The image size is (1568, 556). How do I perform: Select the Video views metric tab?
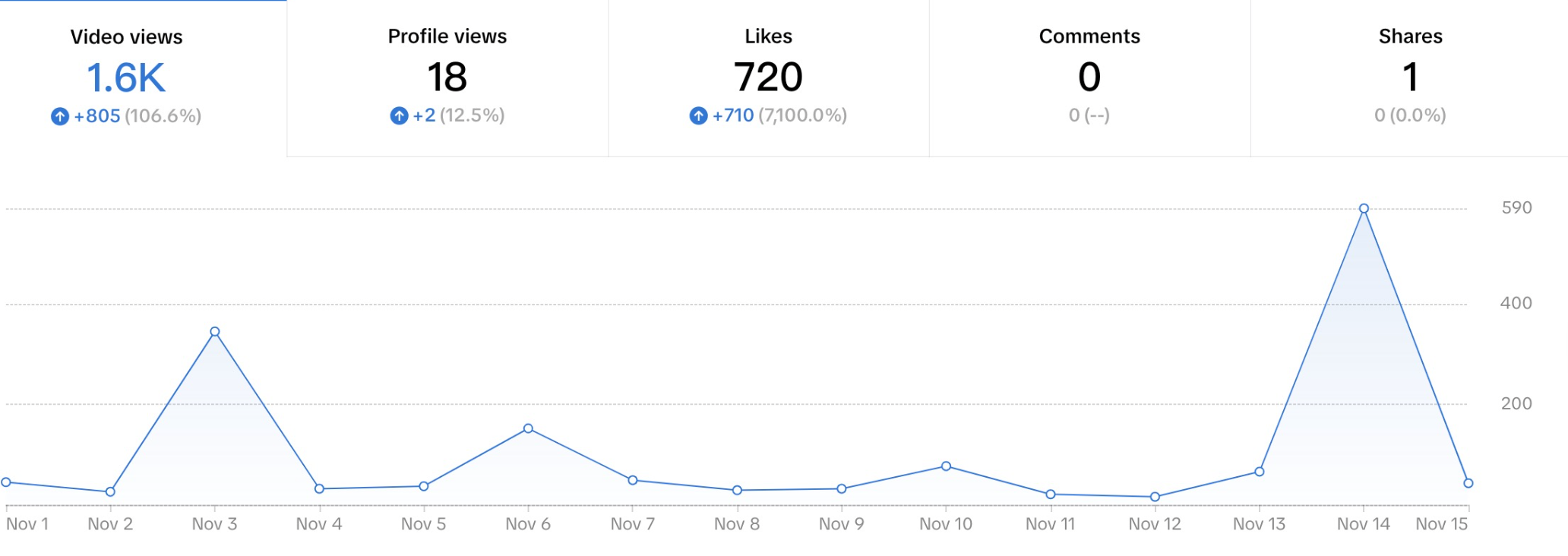127,76
